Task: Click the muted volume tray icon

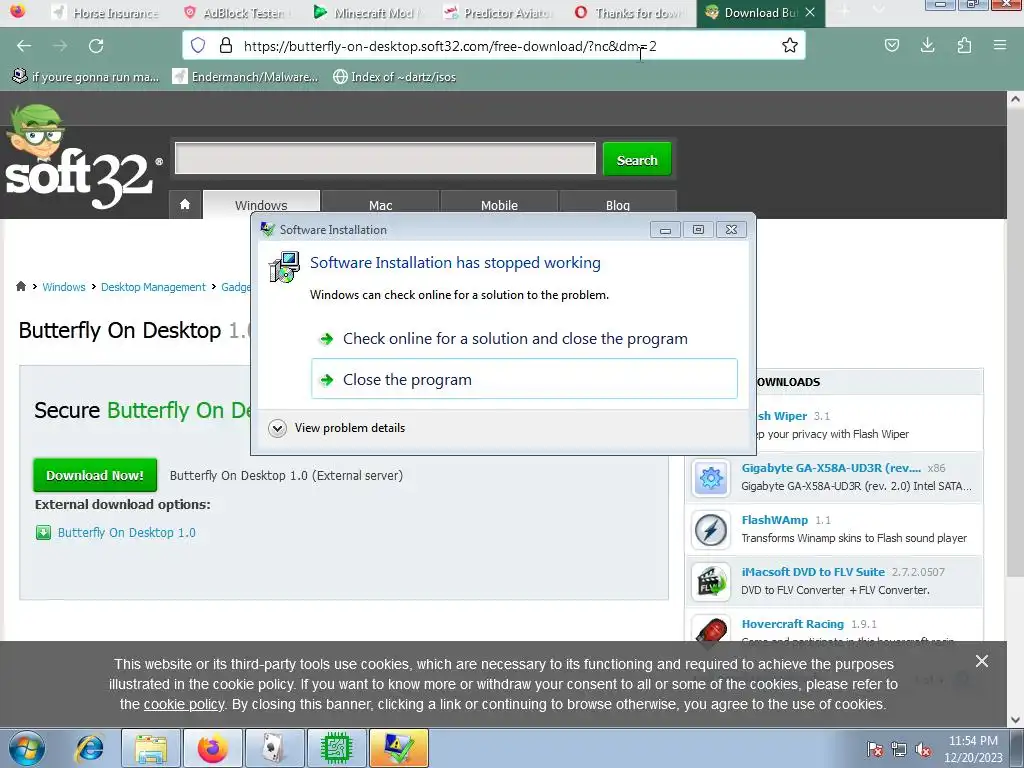Action: (923, 749)
